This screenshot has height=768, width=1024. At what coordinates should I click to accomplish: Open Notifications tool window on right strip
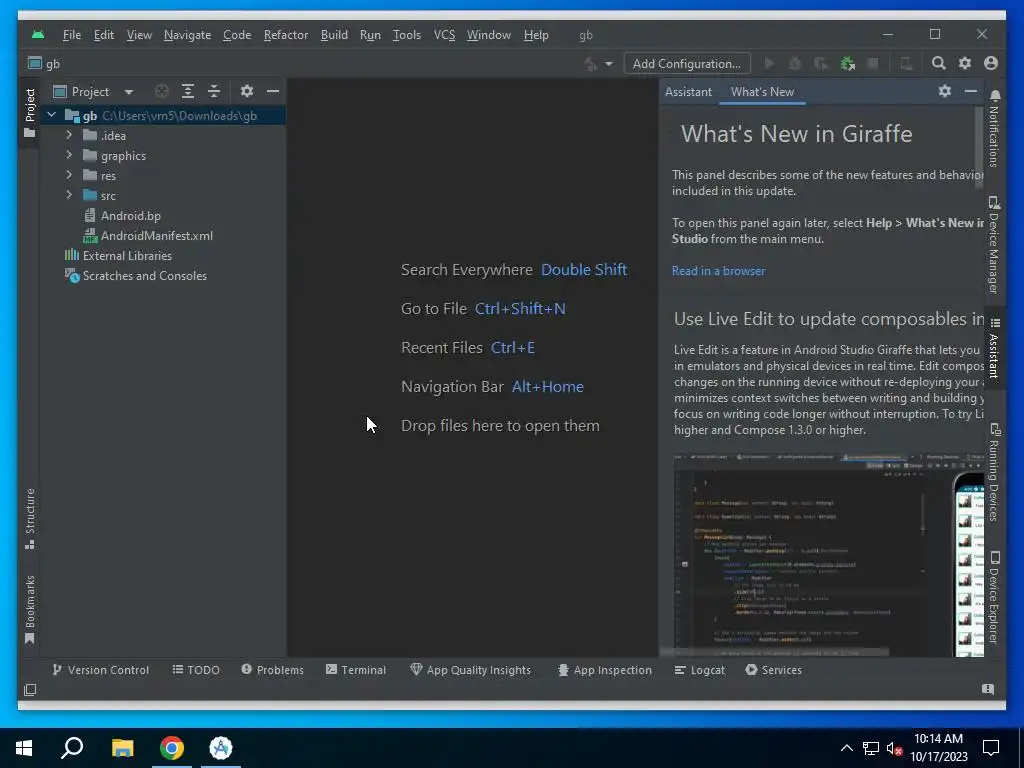(994, 129)
